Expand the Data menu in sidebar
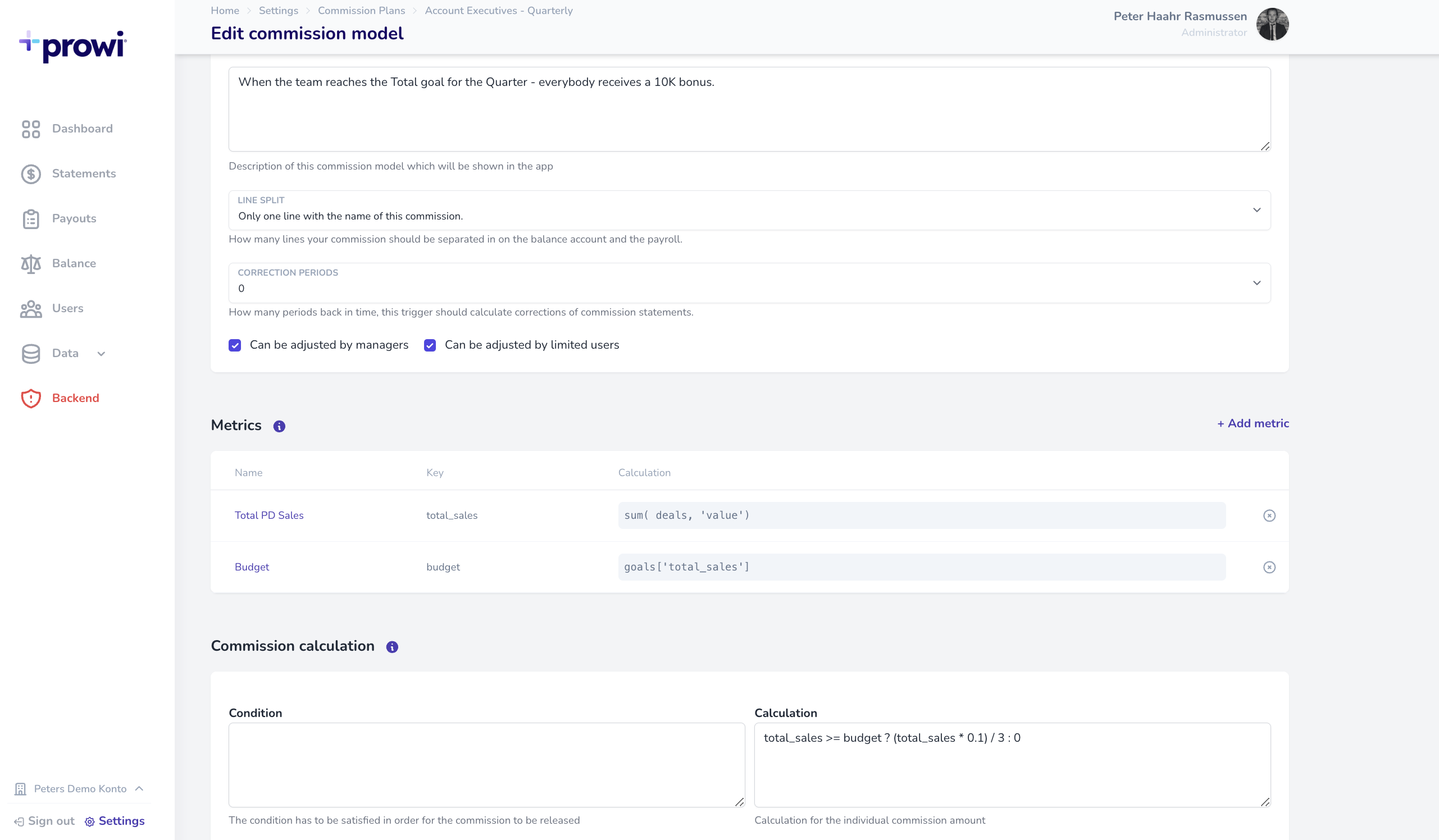The image size is (1439, 840). 65,354
